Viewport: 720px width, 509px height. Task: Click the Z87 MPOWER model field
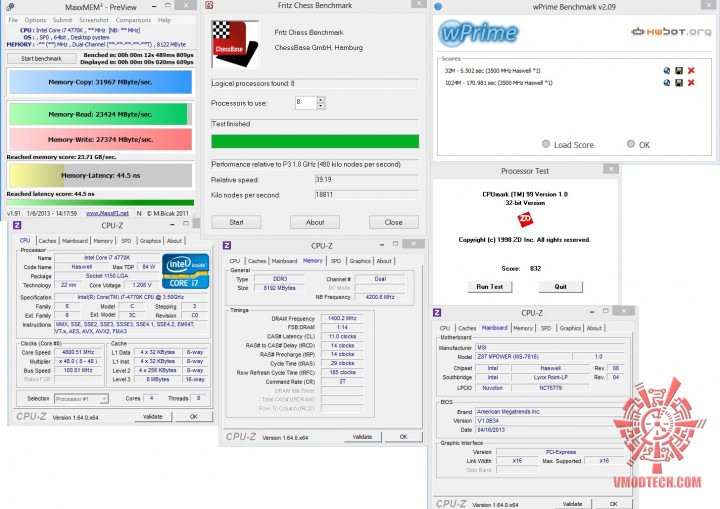523,356
